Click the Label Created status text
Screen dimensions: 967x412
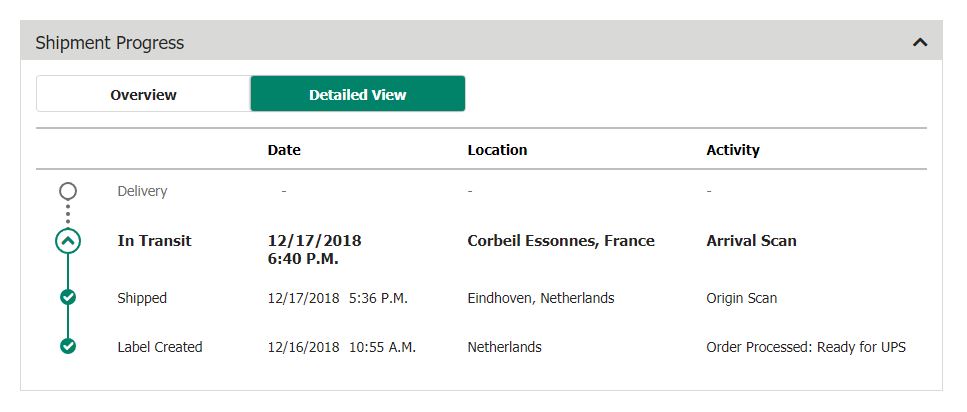coord(160,347)
